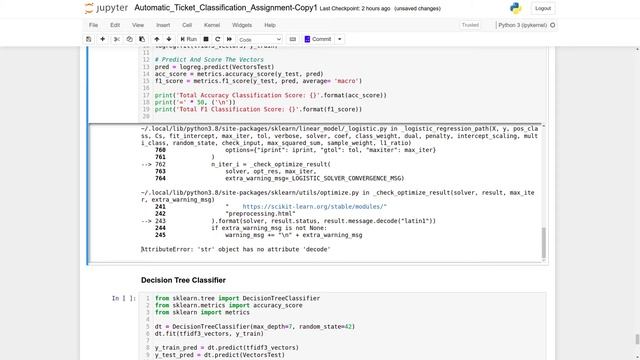Click the Decision Tree Classifier heading

[x=183, y=280]
